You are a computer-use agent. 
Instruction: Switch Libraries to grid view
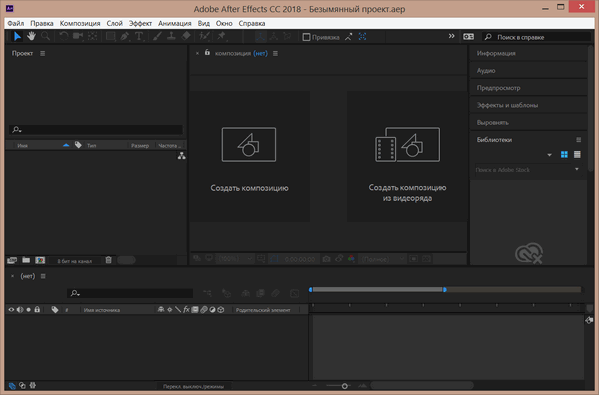tap(564, 154)
